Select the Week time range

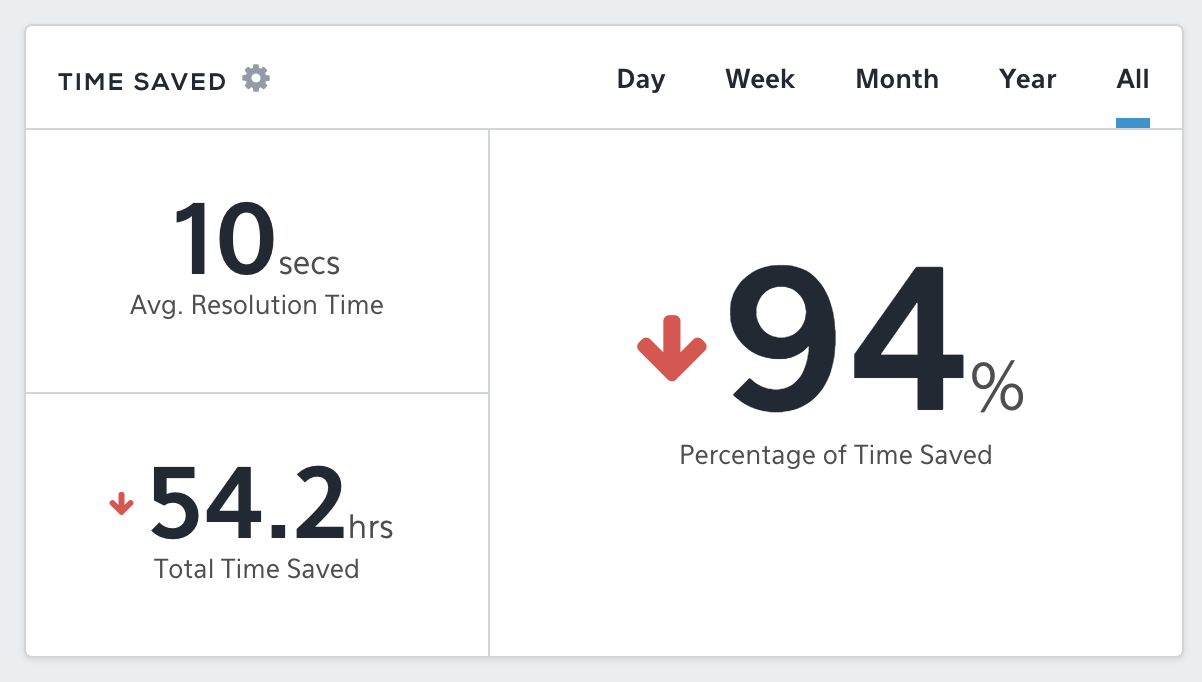760,79
